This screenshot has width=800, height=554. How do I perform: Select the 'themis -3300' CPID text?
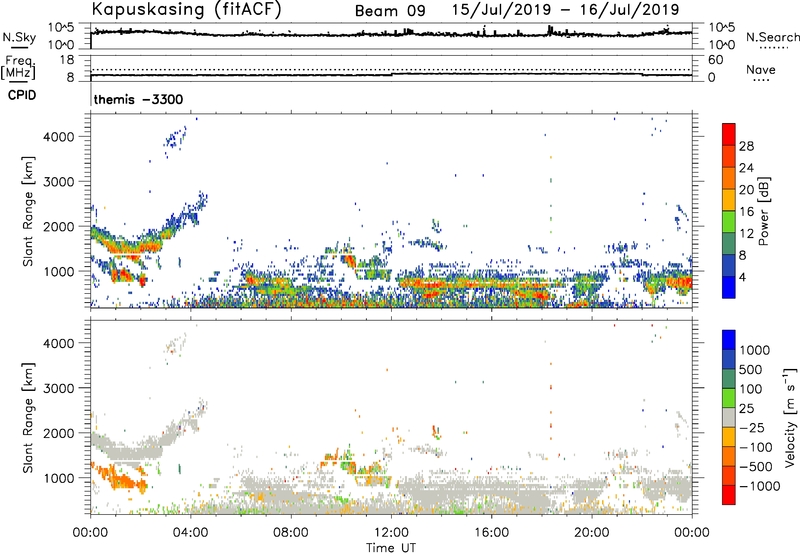point(138,99)
